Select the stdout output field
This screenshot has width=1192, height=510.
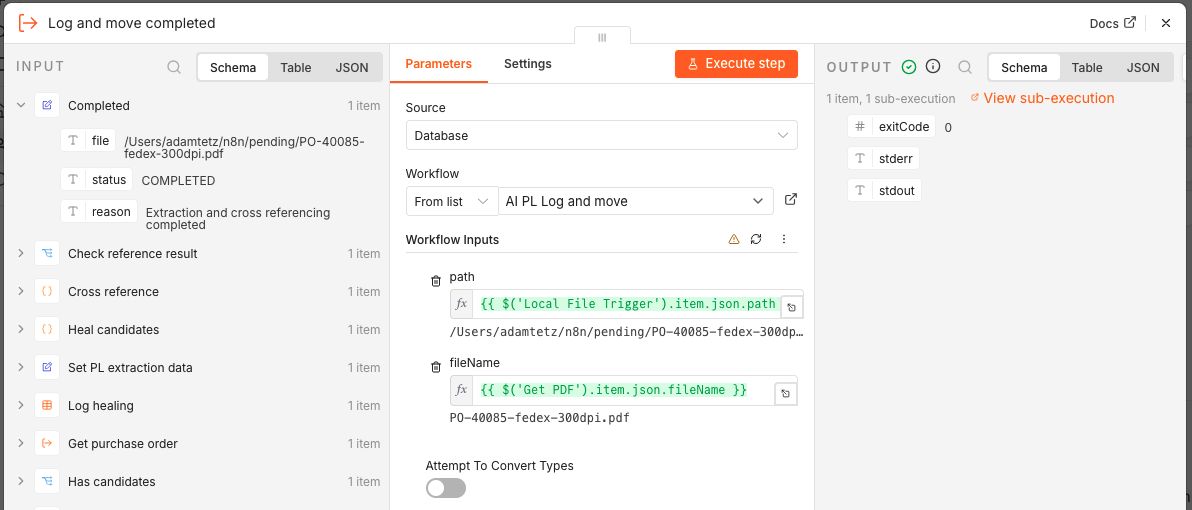pyautogui.click(x=885, y=190)
